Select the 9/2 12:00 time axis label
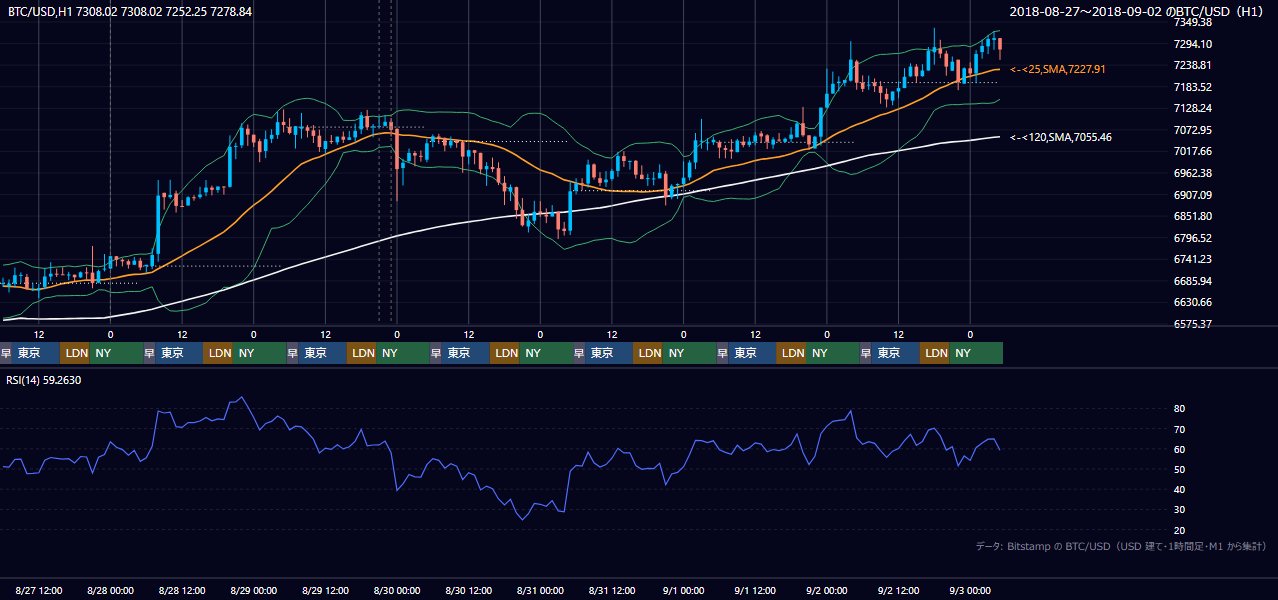1278x600 pixels. click(899, 590)
